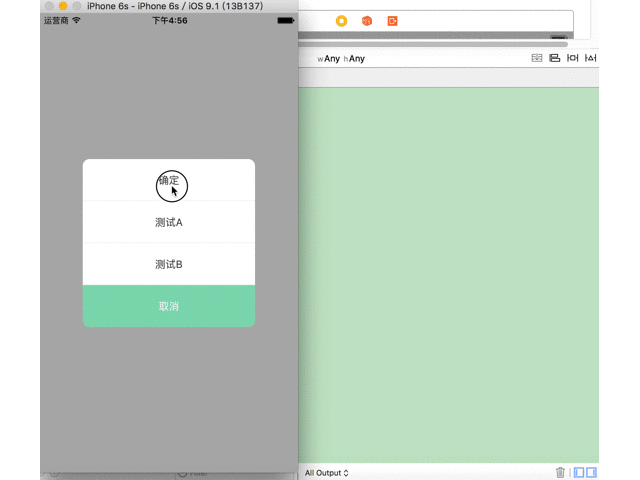Open the Align constraints icon
The image size is (640, 480).
[x=554, y=59]
